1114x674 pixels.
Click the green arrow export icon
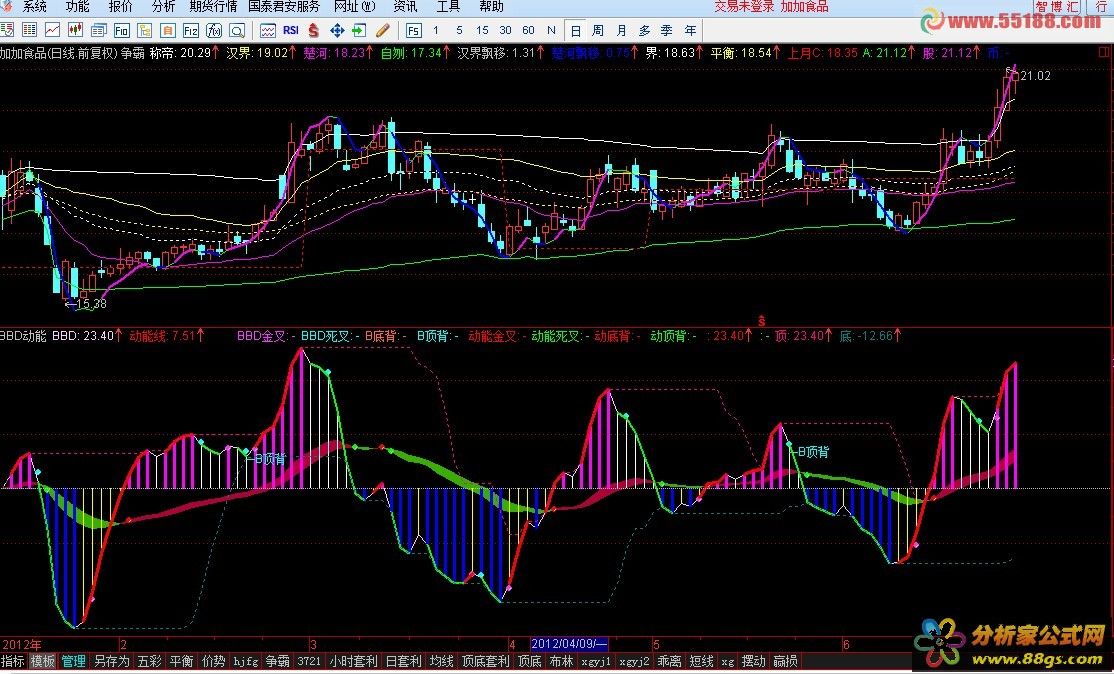point(359,30)
